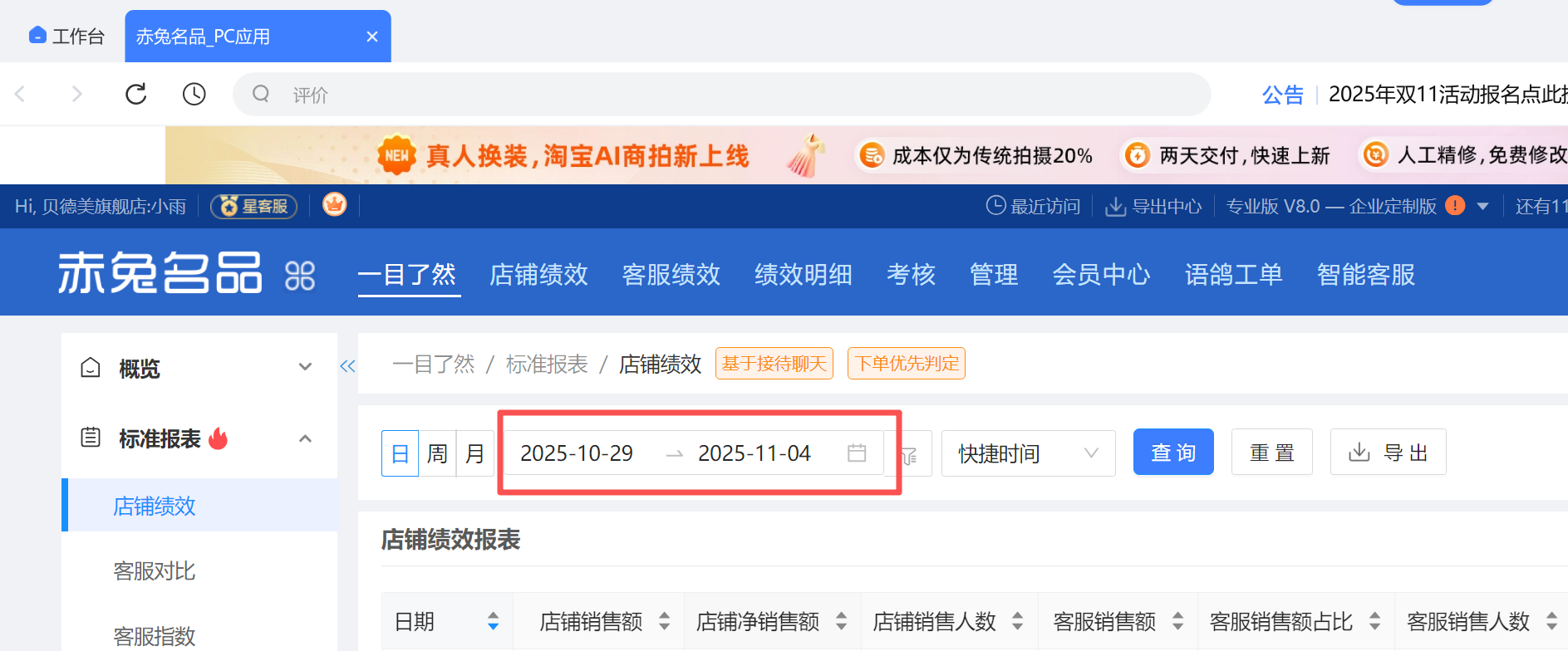The image size is (1568, 651).
Task: Sort by 客服销售人数 column arrows
Action: click(x=1552, y=621)
